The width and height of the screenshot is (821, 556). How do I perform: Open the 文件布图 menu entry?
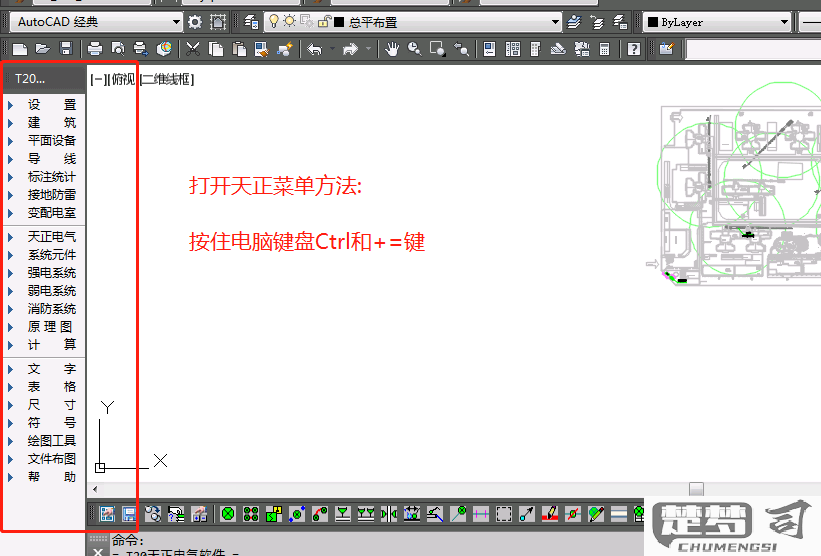52,459
